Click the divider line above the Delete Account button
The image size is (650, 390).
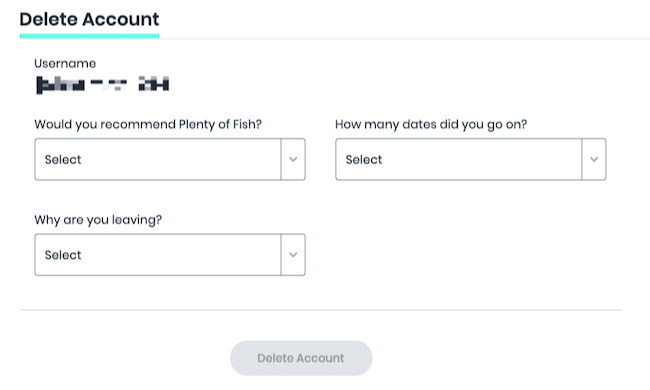(320, 310)
